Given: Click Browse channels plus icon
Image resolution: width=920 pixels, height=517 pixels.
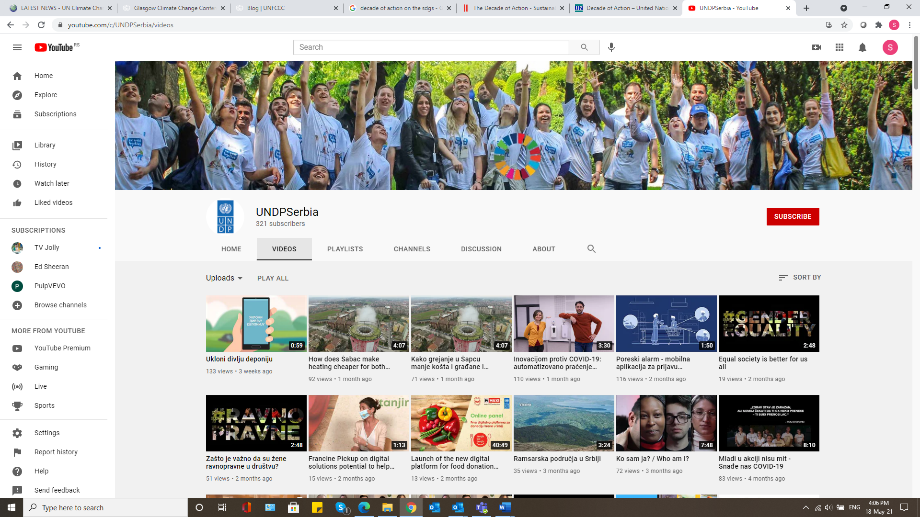Looking at the screenshot, I should 17,305.
